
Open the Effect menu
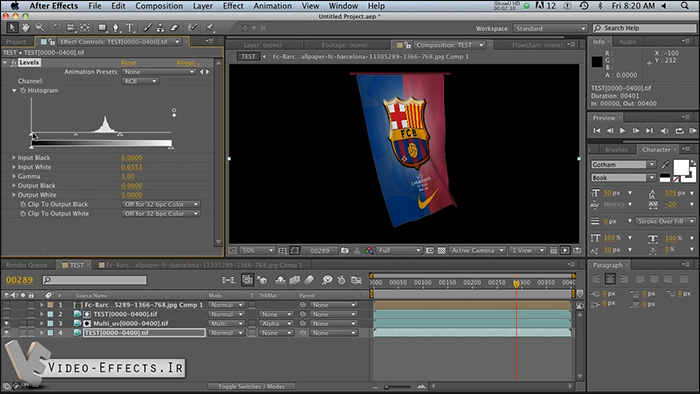(233, 6)
